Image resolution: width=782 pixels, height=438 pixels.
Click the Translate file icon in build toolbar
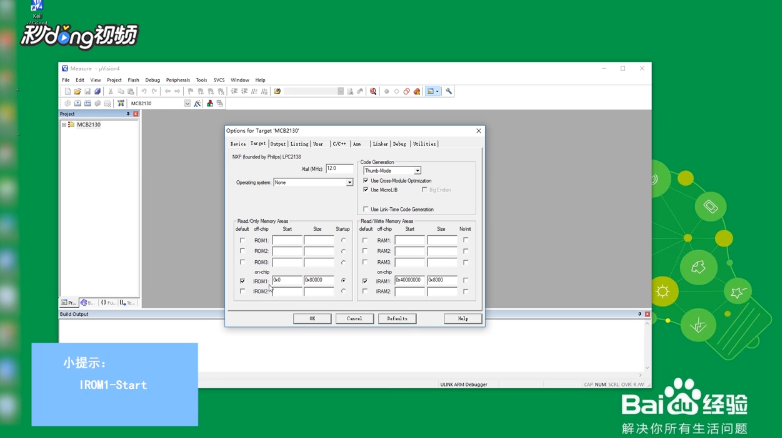[x=67, y=103]
